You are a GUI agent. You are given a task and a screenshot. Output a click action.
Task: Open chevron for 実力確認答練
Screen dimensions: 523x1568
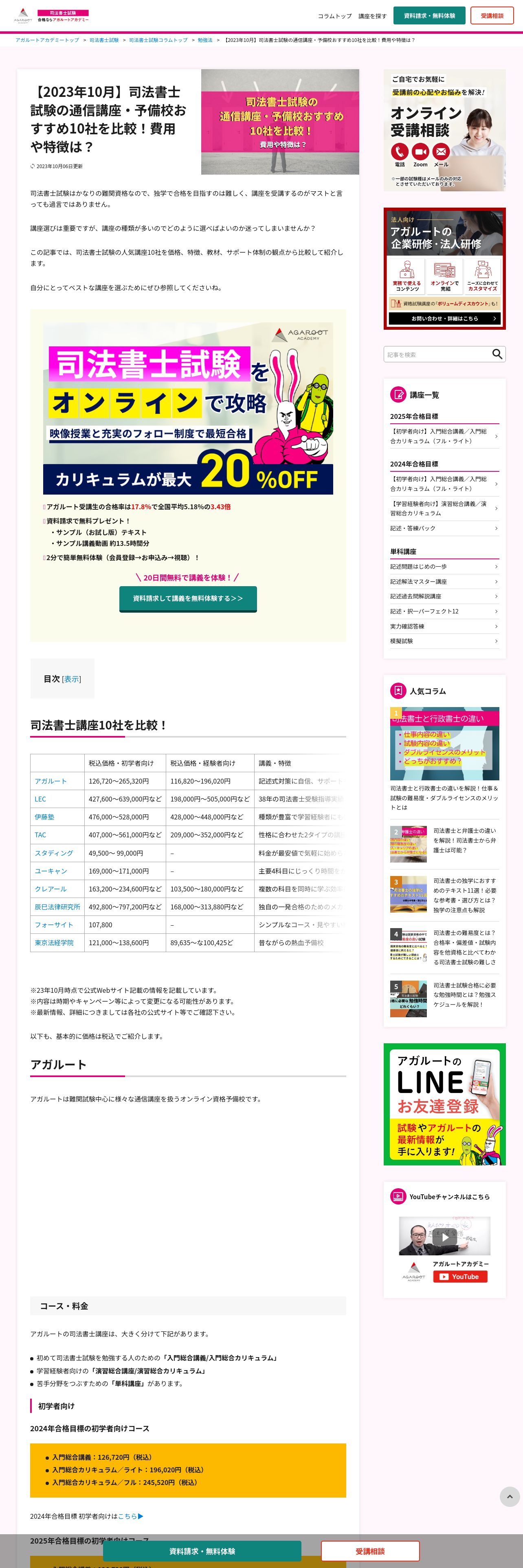point(496,626)
